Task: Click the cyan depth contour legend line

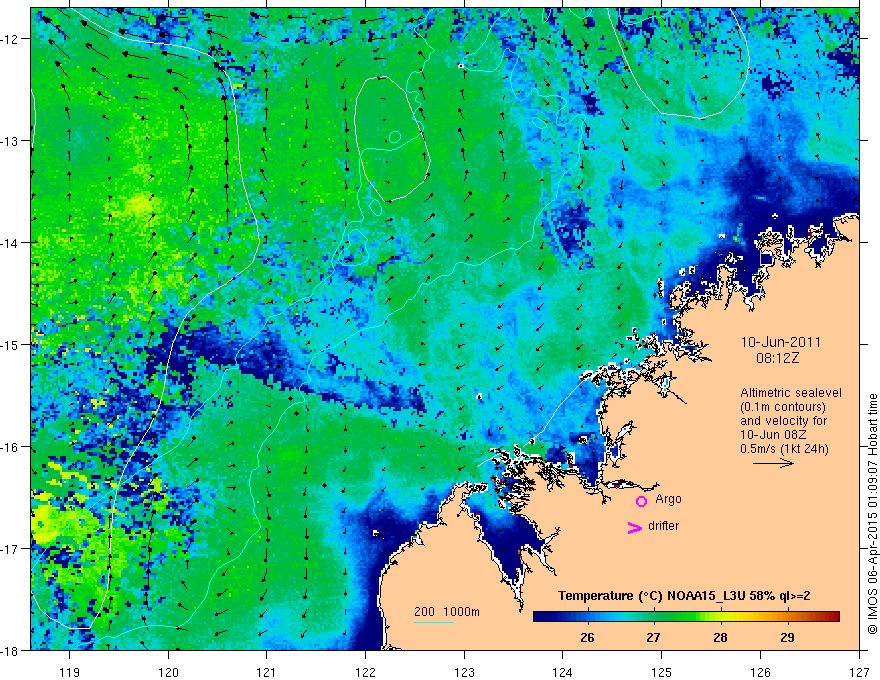Action: click(434, 622)
